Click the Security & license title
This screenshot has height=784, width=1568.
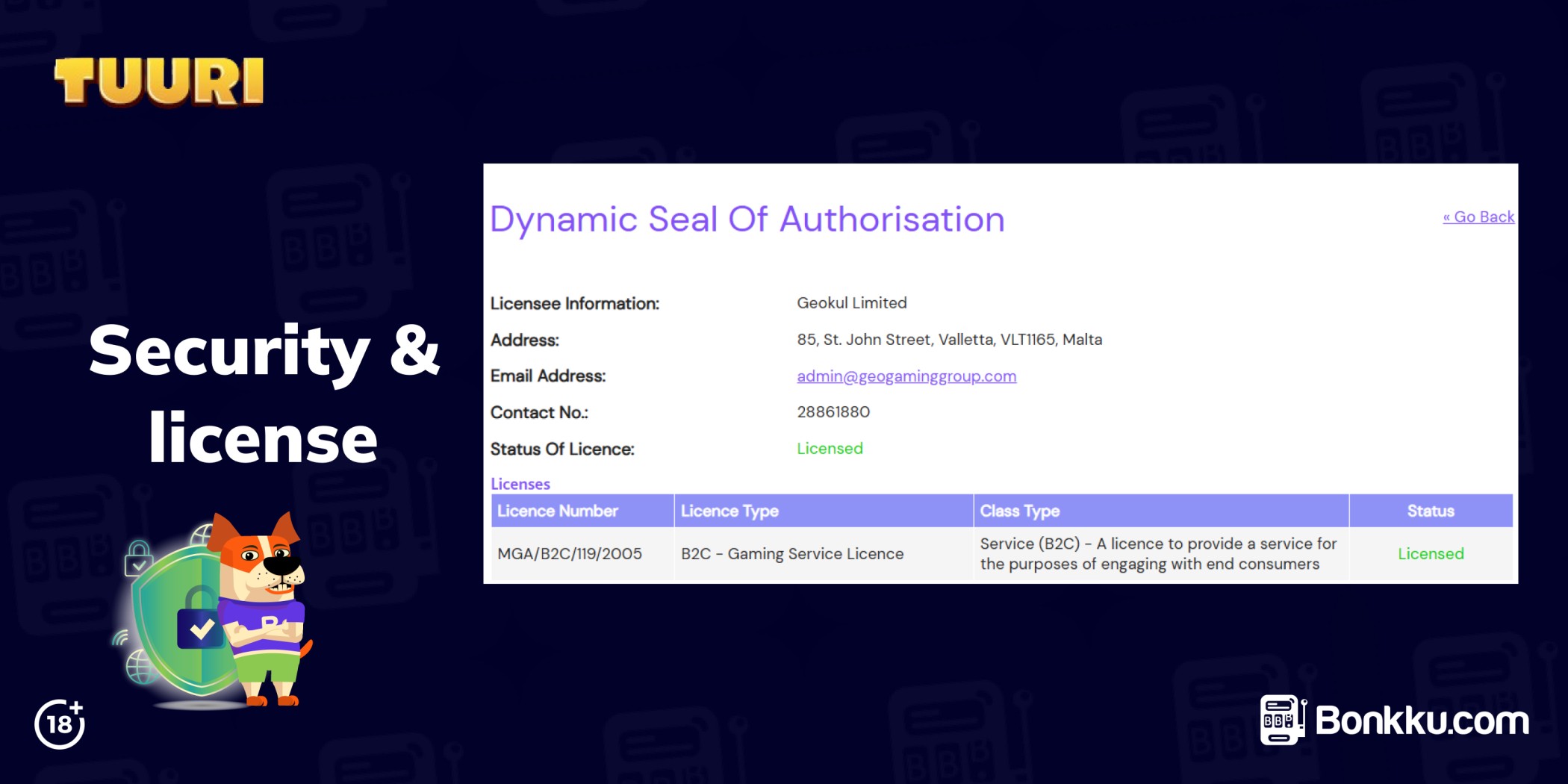(264, 393)
